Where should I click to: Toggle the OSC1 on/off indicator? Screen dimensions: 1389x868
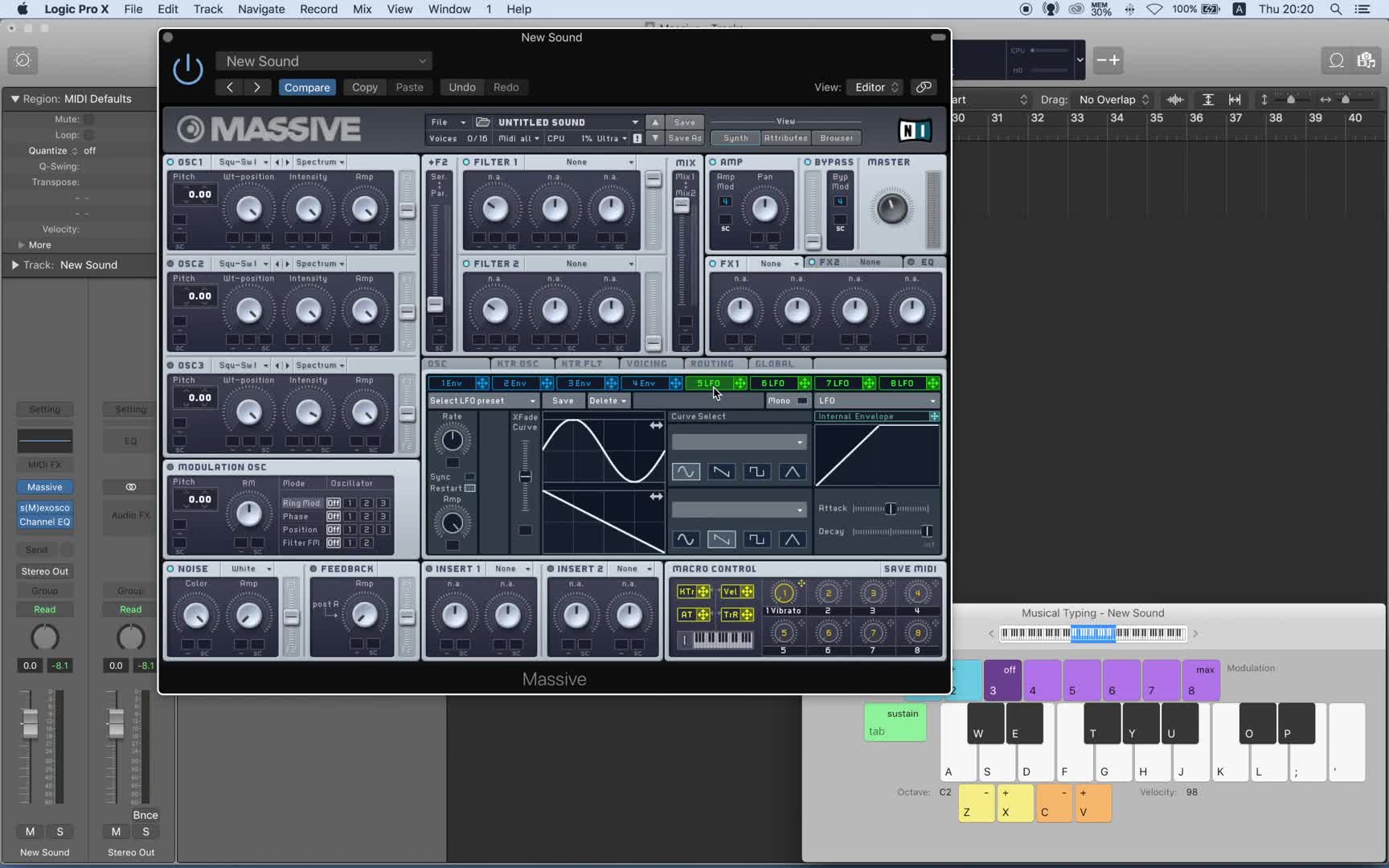[171, 162]
